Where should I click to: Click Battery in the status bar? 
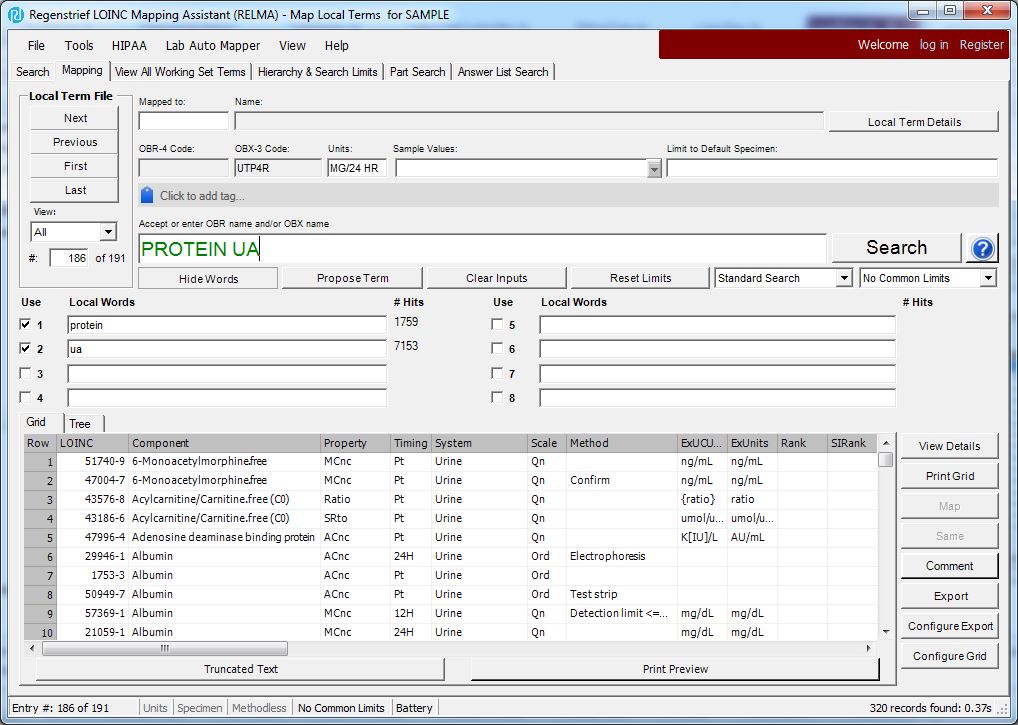click(414, 708)
